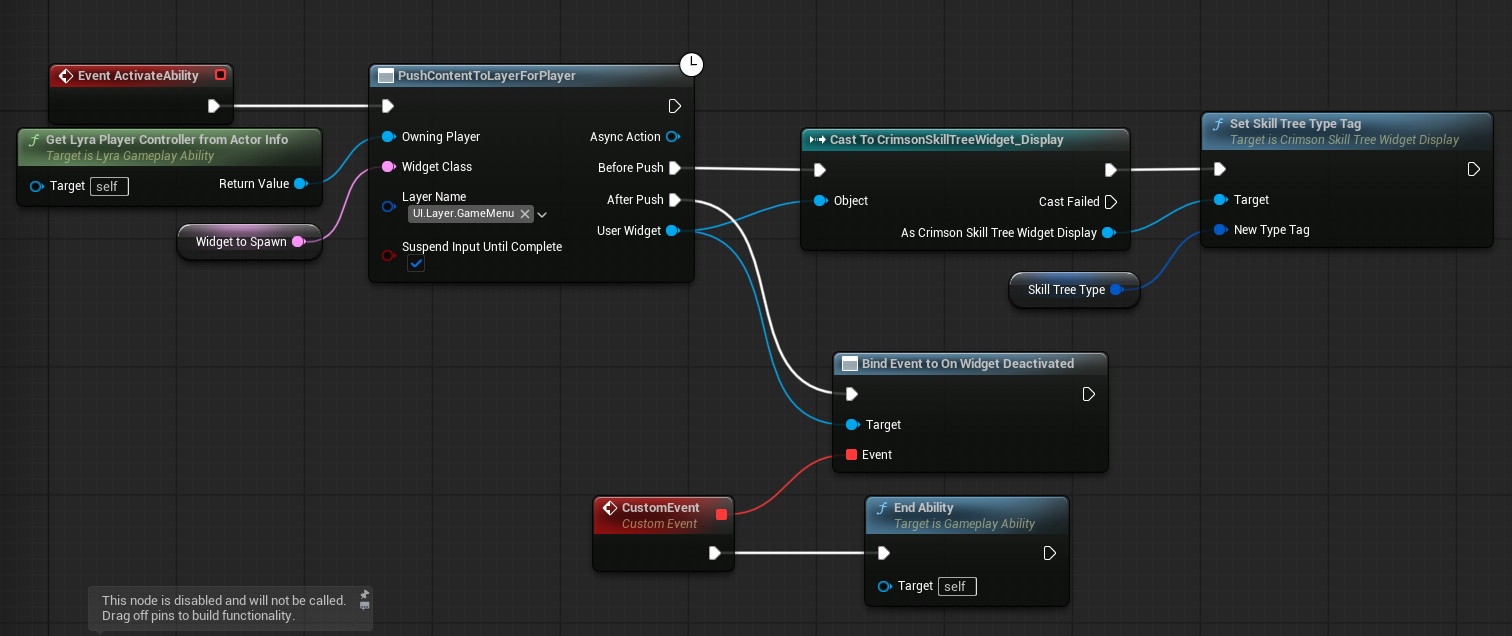Click the Cast node exec input pin

(x=820, y=170)
